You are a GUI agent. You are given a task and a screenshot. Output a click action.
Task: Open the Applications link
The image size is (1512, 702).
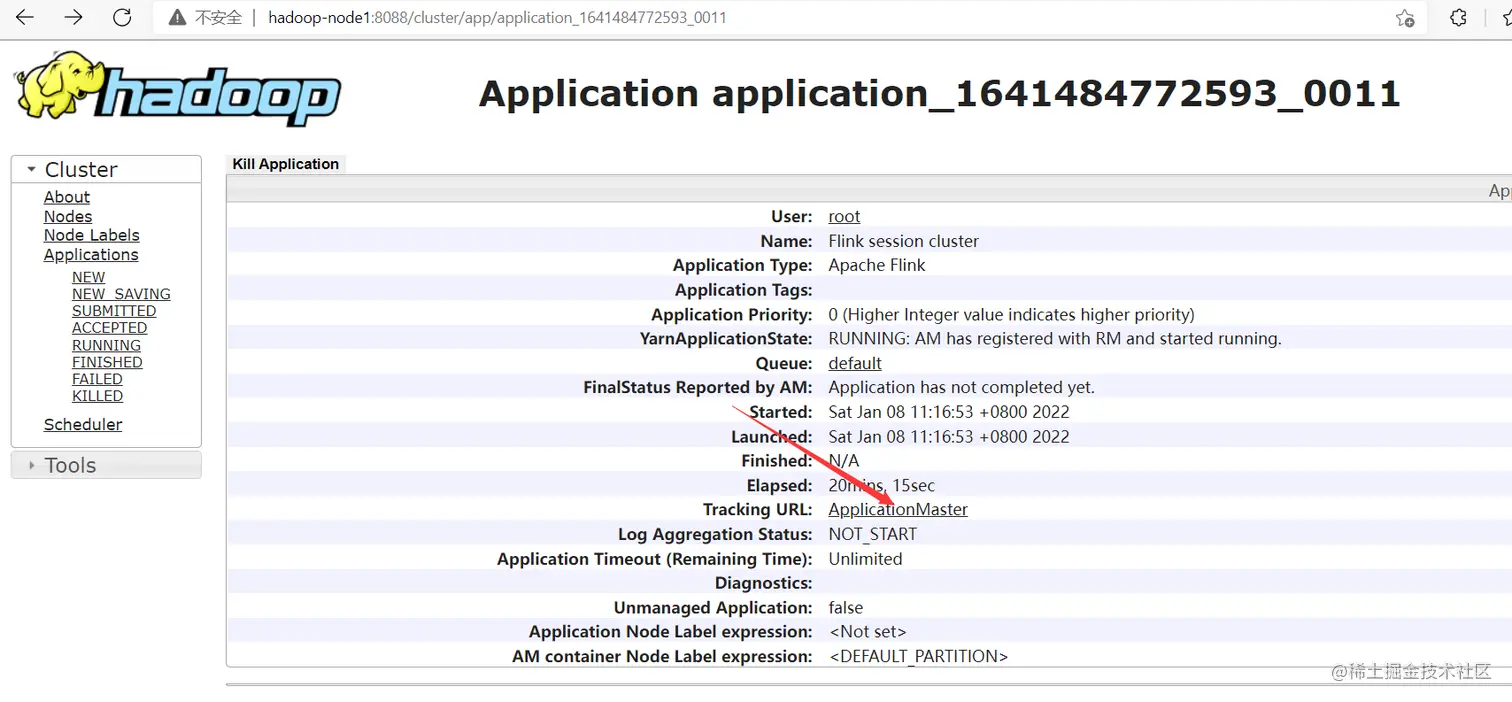(91, 254)
